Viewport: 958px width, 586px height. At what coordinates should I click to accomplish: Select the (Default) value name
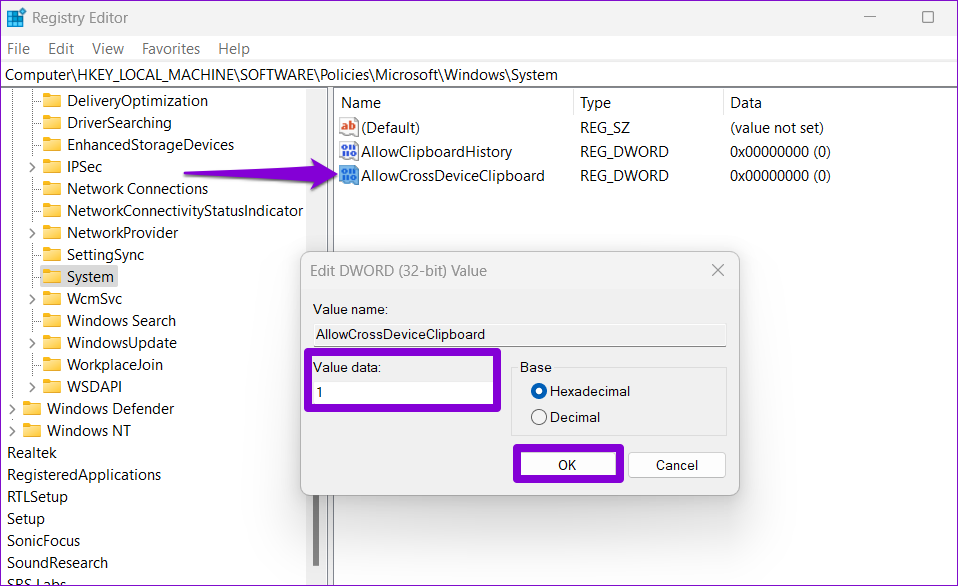pyautogui.click(x=390, y=128)
